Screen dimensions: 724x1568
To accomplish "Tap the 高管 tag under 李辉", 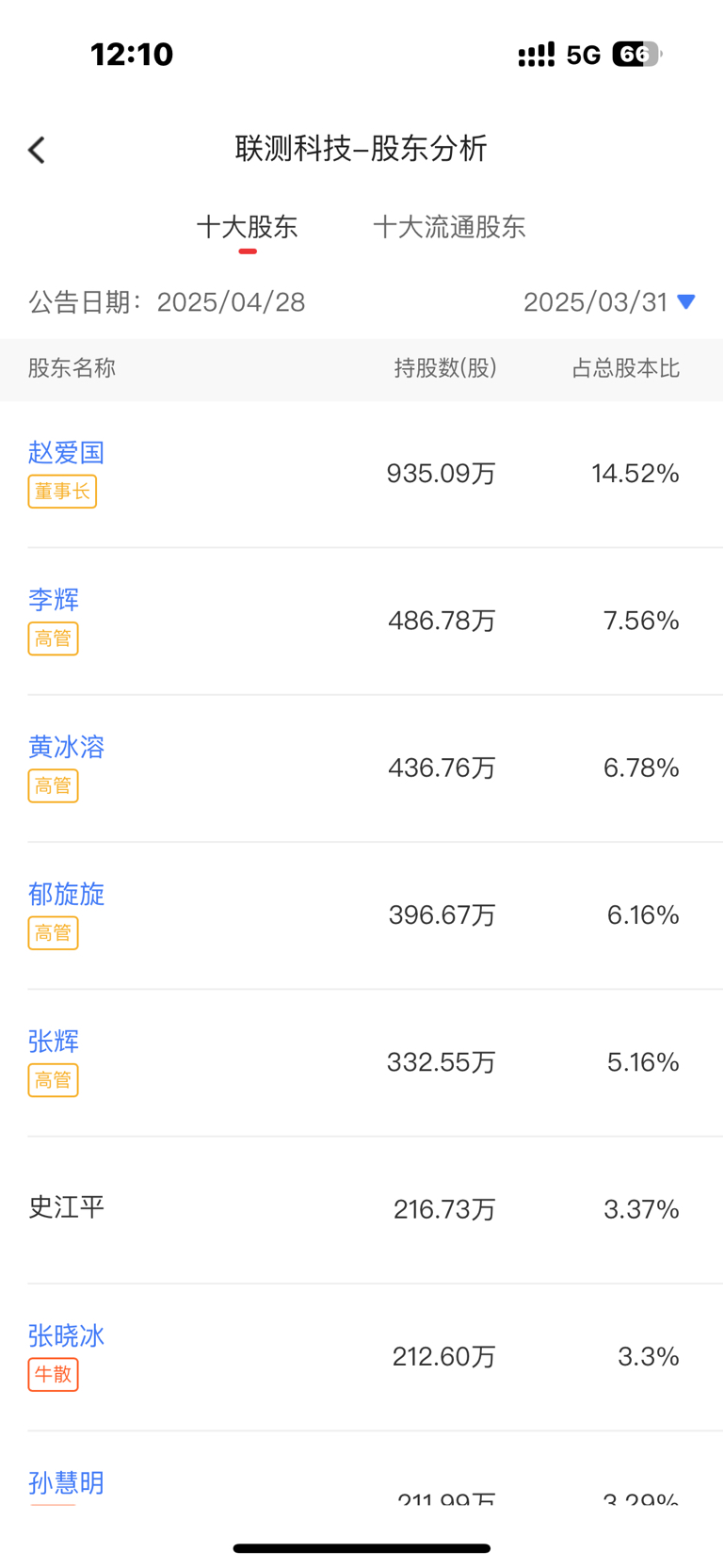I will 53,639.
